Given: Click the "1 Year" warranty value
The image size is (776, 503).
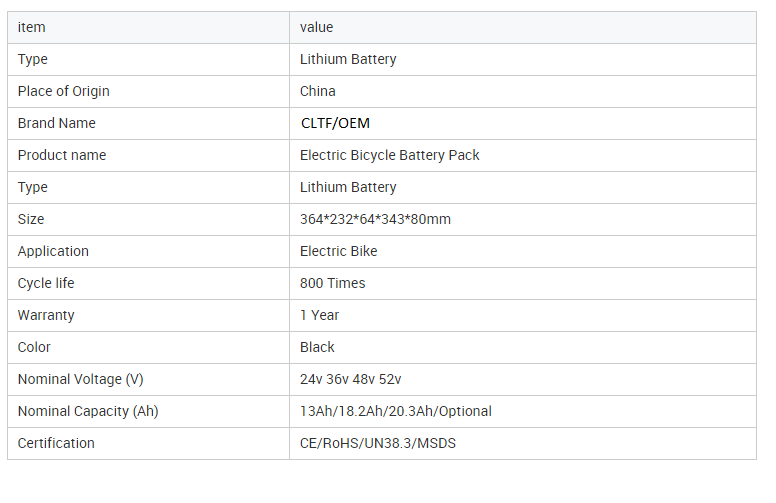Looking at the screenshot, I should click(x=320, y=315).
